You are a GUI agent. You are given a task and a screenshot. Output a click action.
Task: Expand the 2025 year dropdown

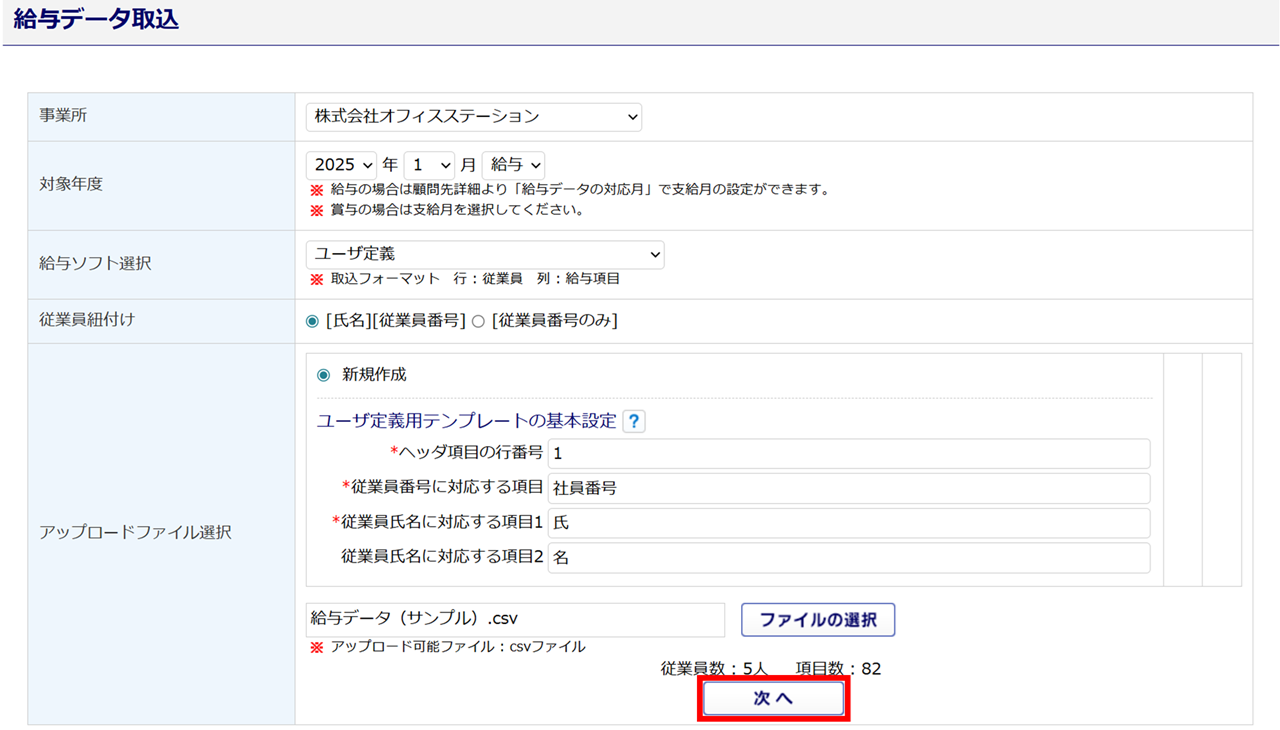coord(341,165)
